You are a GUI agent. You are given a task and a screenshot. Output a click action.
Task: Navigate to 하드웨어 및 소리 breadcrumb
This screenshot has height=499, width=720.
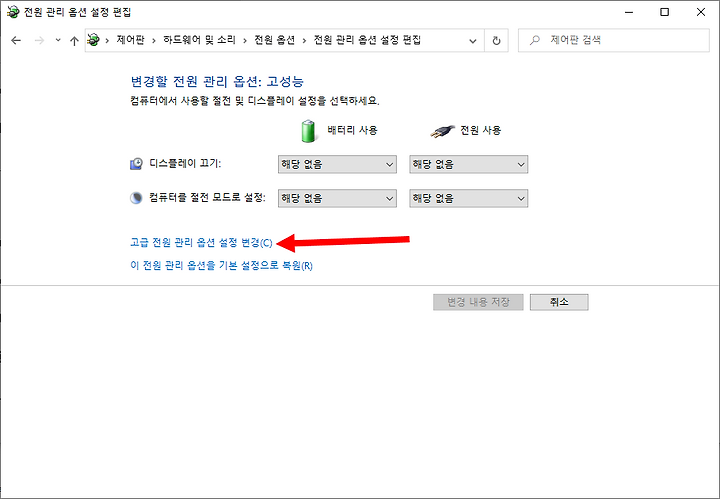[199, 40]
